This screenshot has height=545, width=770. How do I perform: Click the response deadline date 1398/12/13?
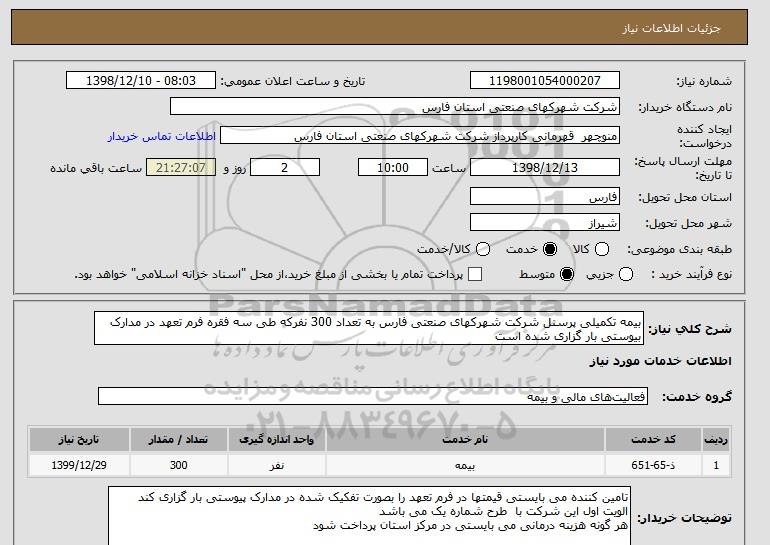point(545,167)
